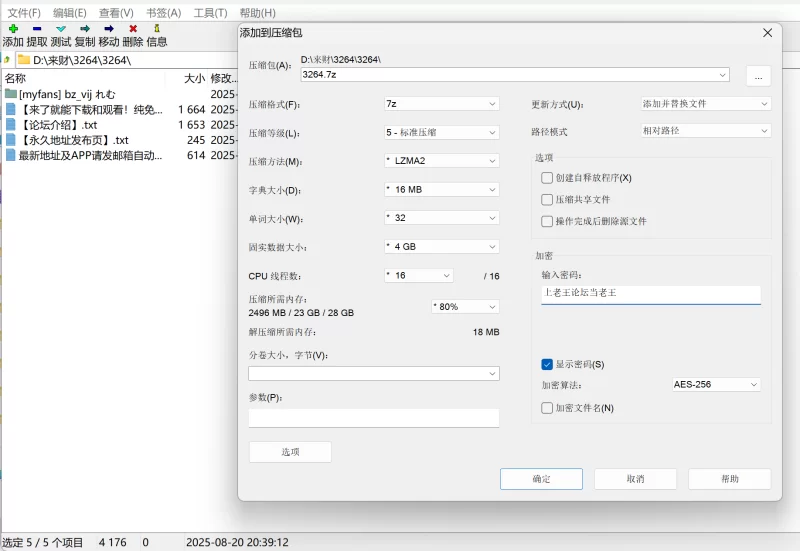
Task: Click the 参数(P) input field
Action: [374, 418]
